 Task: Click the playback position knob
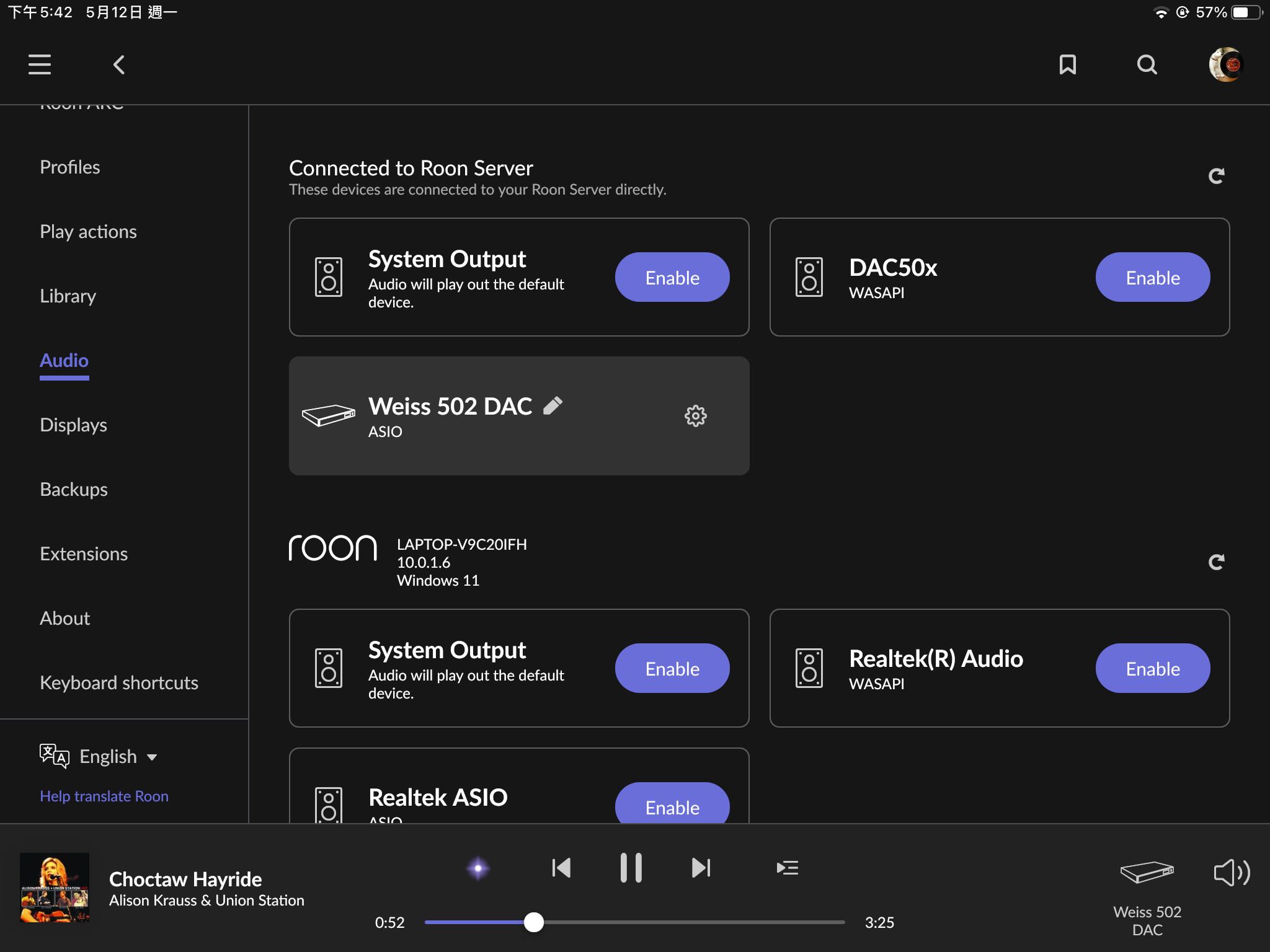[x=533, y=922]
